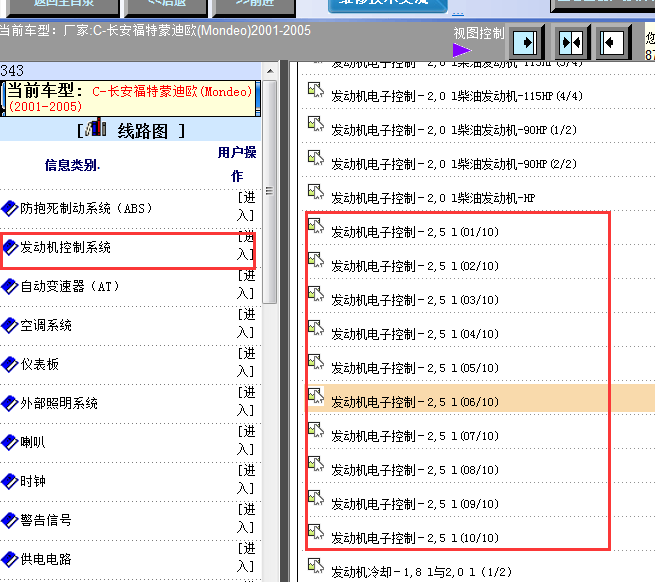Click diagram icon for 2,5 l (02/10)
Image resolution: width=655 pixels, height=582 pixels.
pyautogui.click(x=316, y=261)
